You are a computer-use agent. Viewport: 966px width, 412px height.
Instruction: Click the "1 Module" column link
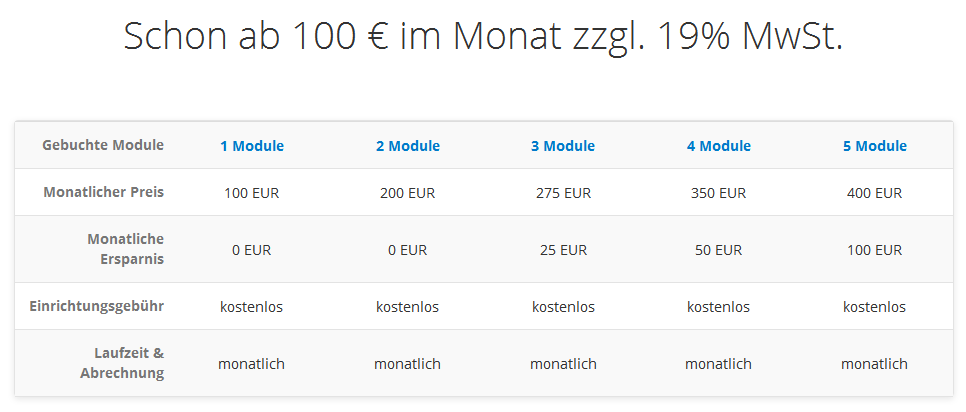(252, 146)
